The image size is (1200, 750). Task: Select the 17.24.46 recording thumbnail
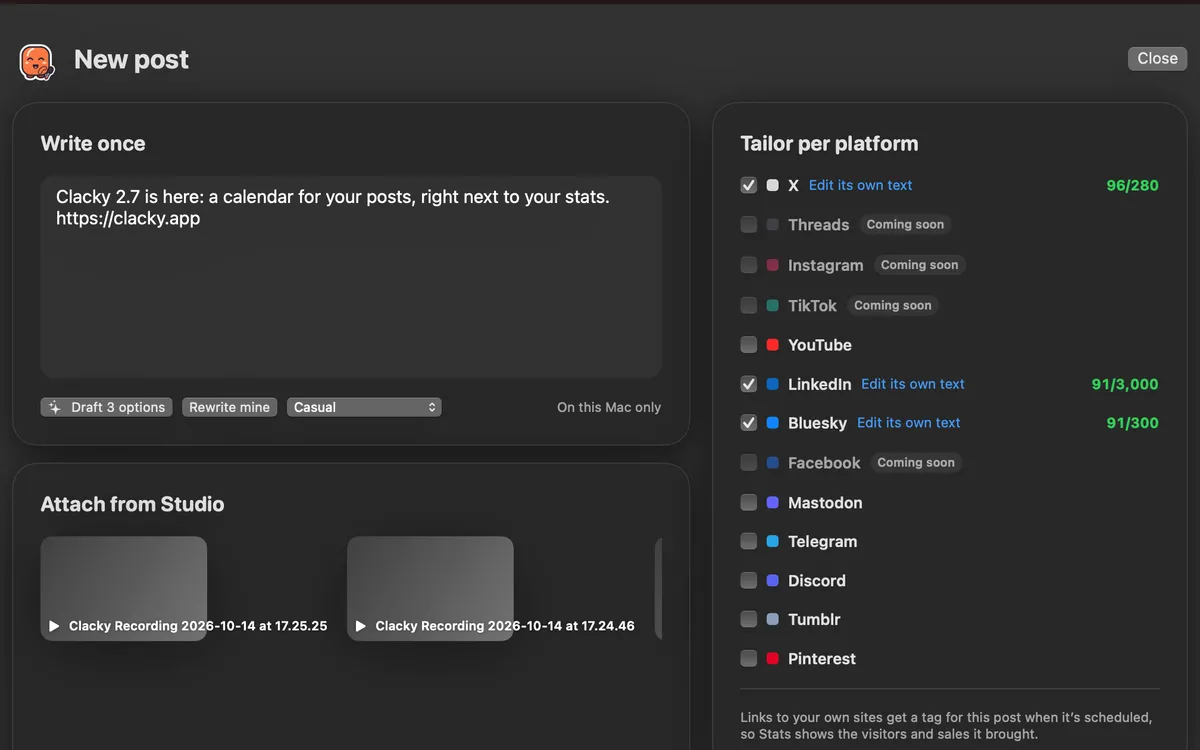coord(430,588)
